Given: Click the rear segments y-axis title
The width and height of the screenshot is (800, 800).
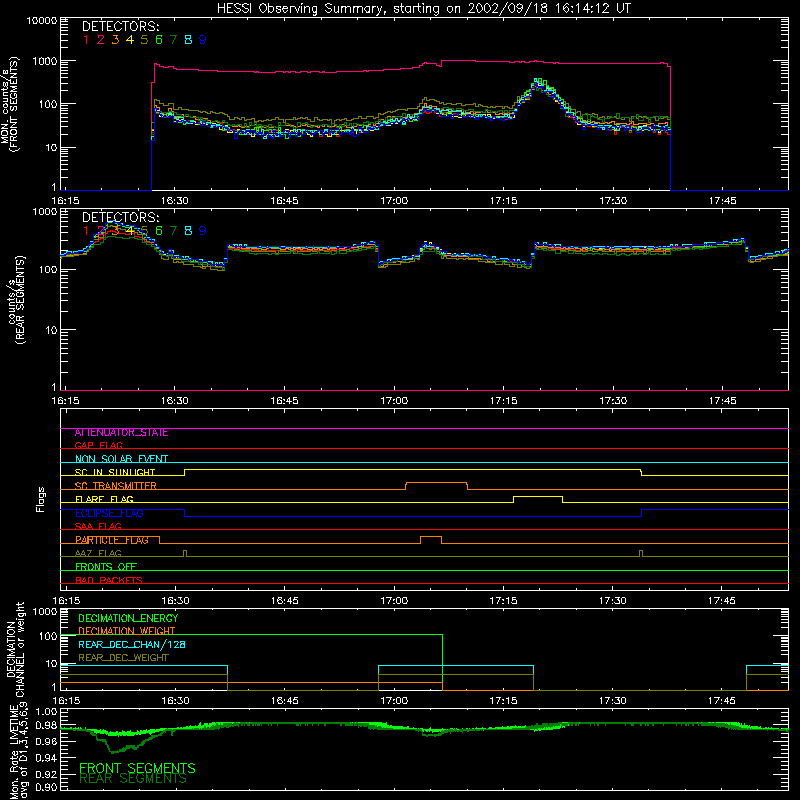Looking at the screenshot, I should tap(16, 300).
